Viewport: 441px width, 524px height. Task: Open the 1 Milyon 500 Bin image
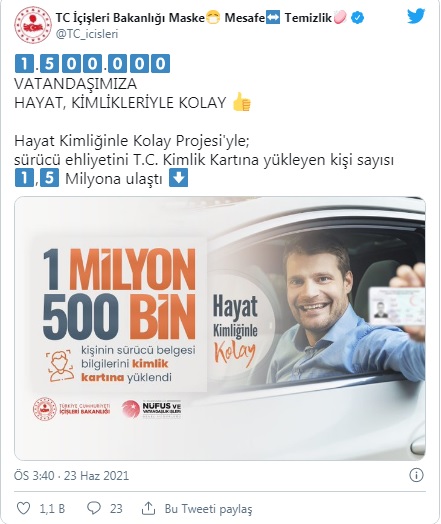coord(220,328)
